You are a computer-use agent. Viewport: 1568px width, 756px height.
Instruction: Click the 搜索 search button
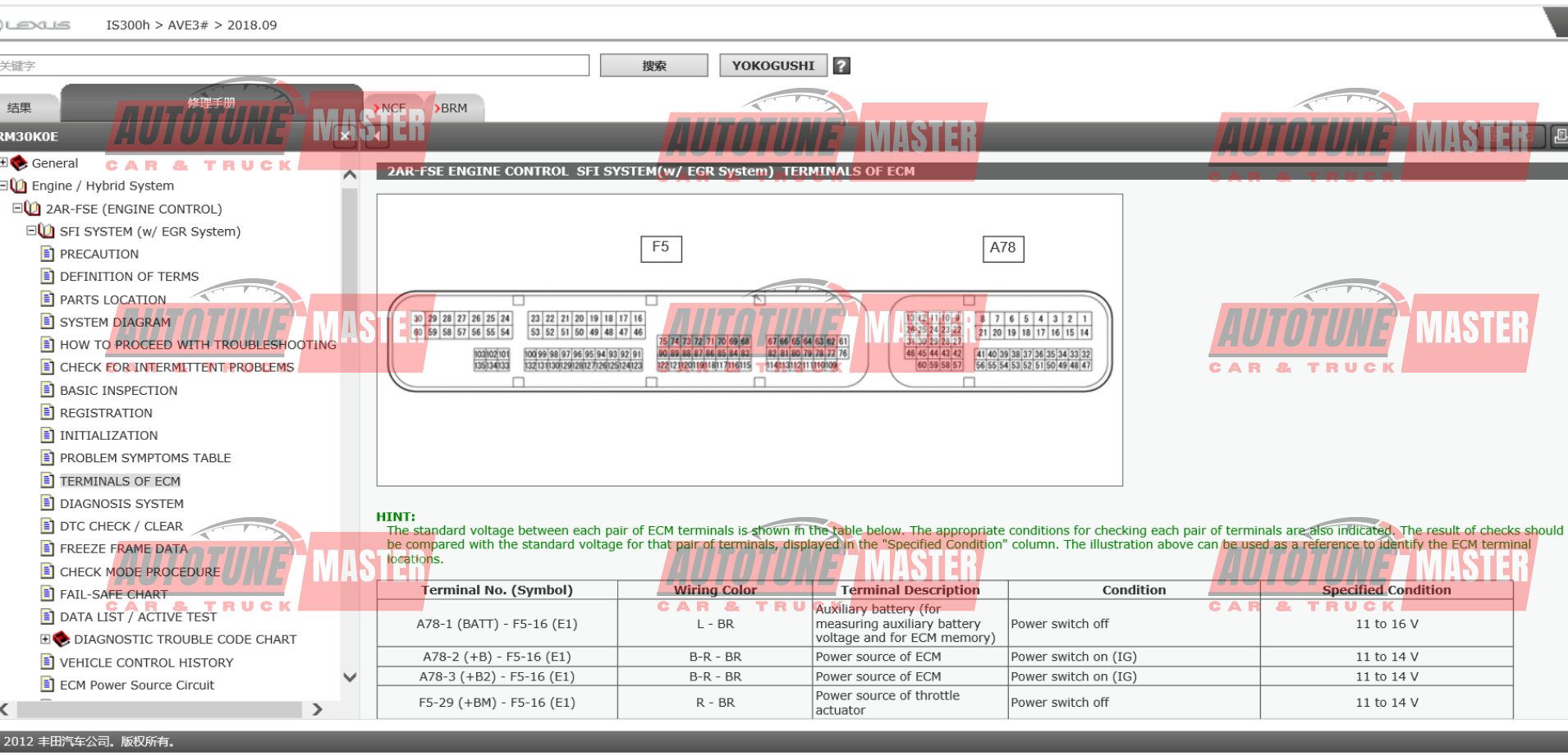654,66
